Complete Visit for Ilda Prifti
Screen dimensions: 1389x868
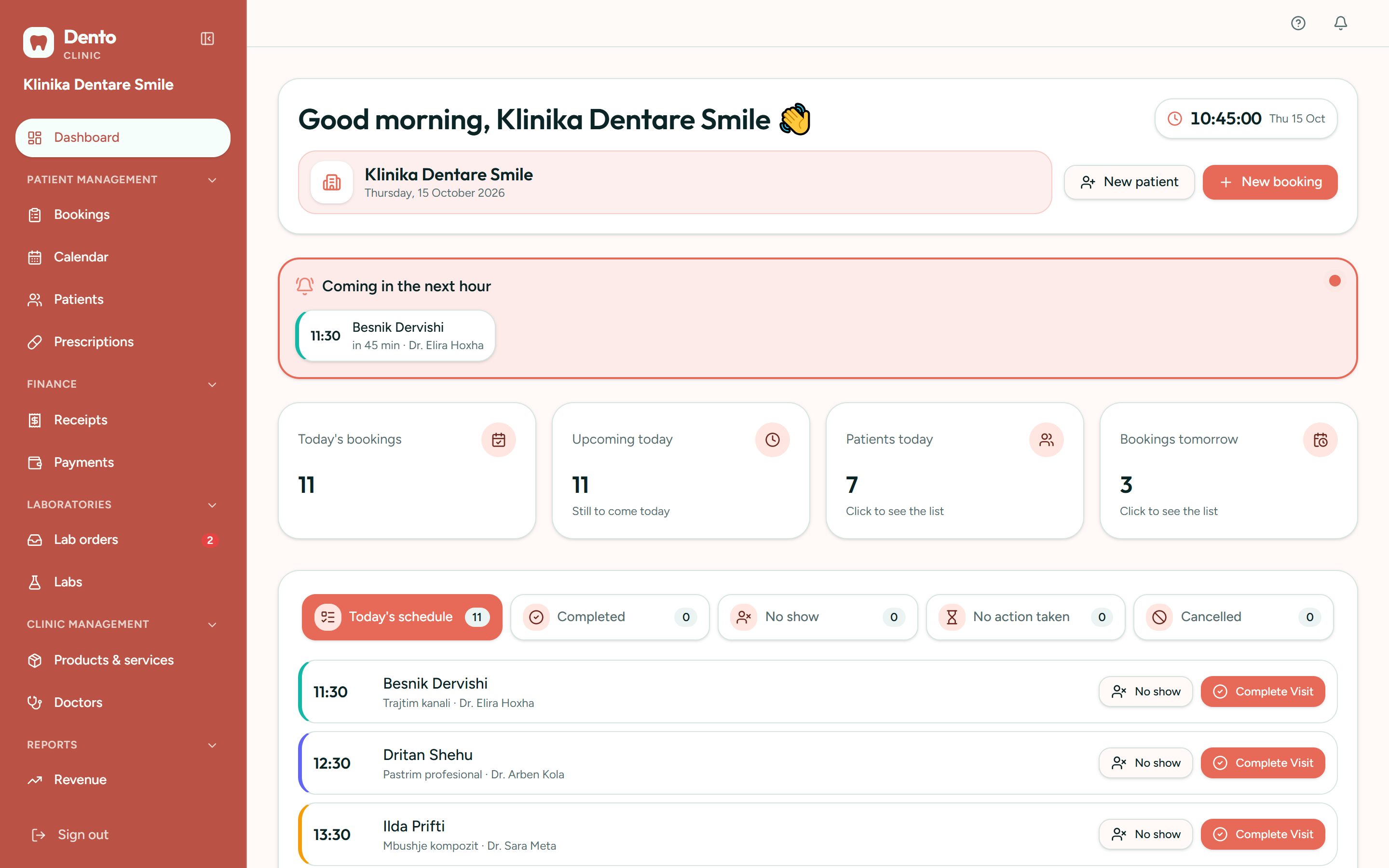point(1263,834)
